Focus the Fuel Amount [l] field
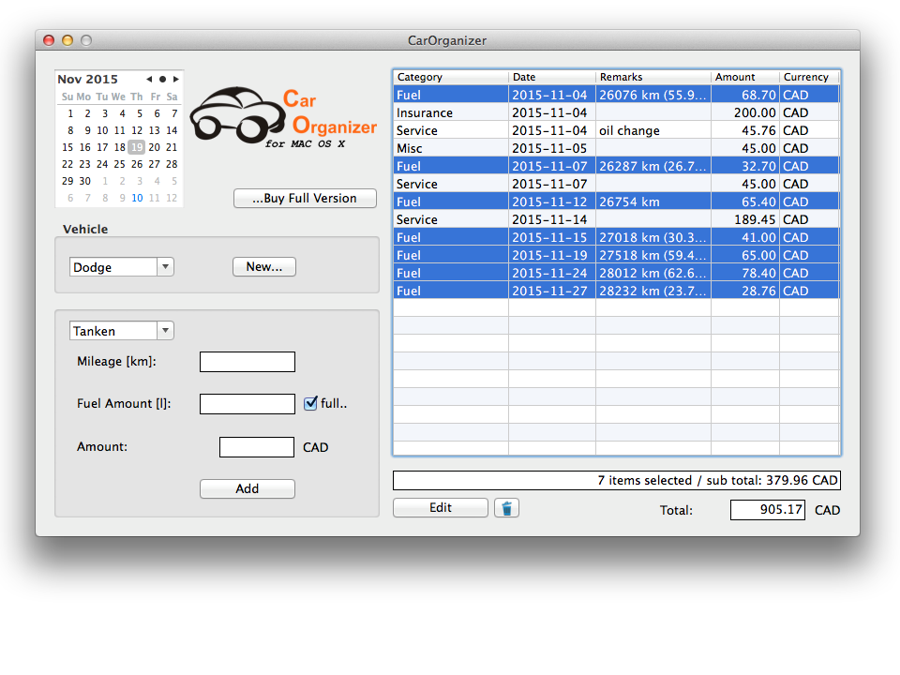900x675 pixels. [247, 404]
